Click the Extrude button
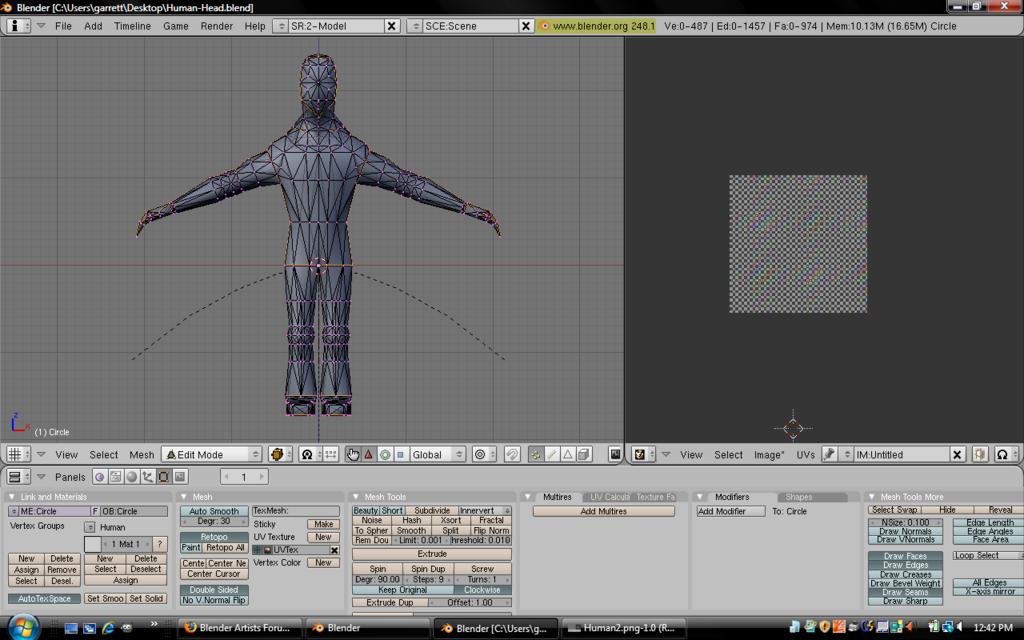The image size is (1024, 640). point(432,554)
